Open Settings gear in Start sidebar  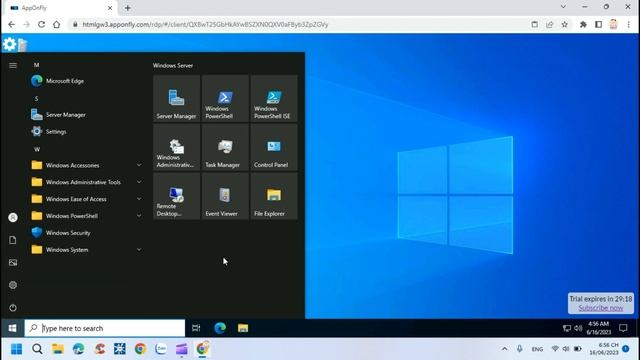coord(13,285)
